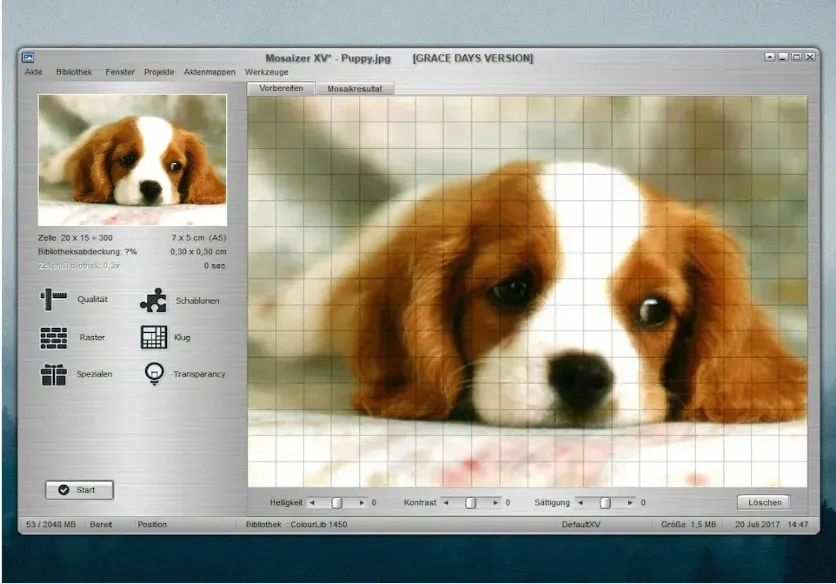Image resolution: width=836 pixels, height=584 pixels.
Task: Open the Schablonen puzzle icon
Action: coord(154,300)
